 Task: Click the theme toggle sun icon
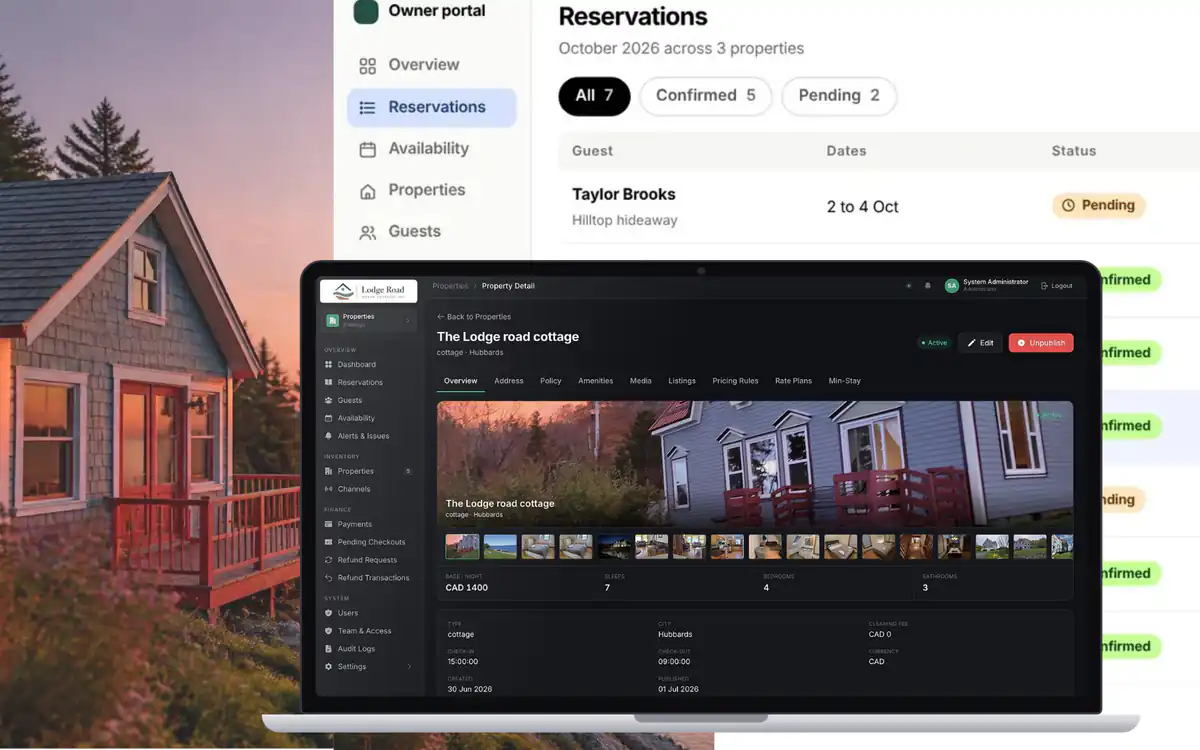908,286
